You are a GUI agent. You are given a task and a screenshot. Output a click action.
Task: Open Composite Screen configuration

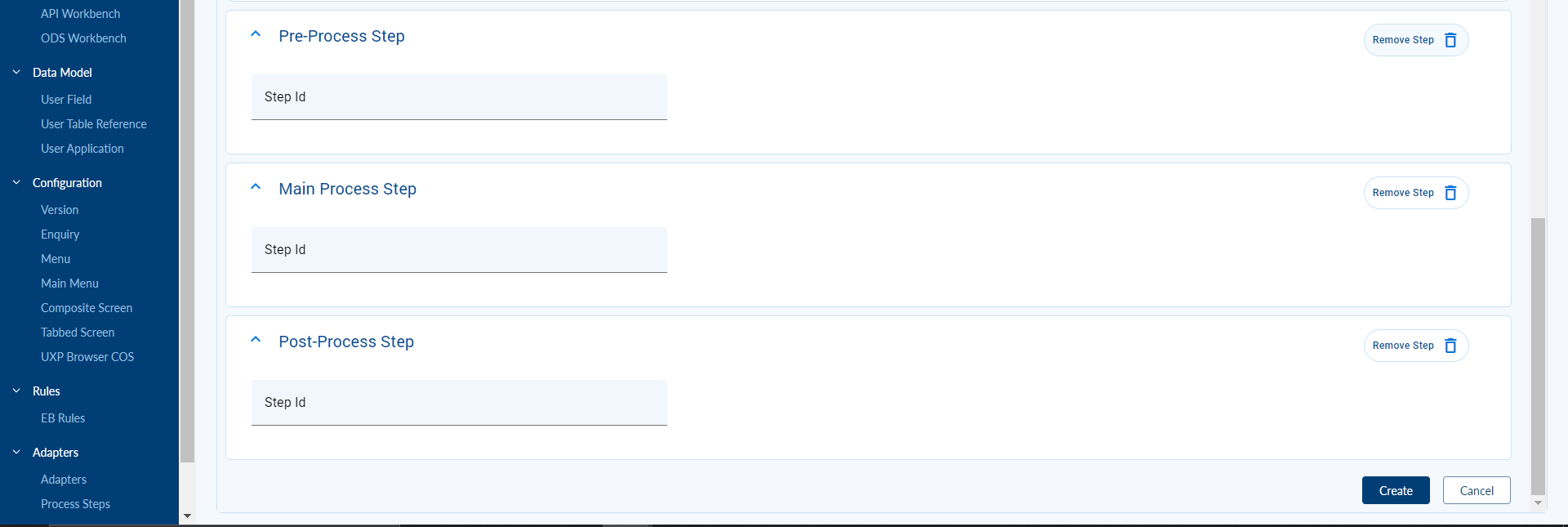(87, 308)
